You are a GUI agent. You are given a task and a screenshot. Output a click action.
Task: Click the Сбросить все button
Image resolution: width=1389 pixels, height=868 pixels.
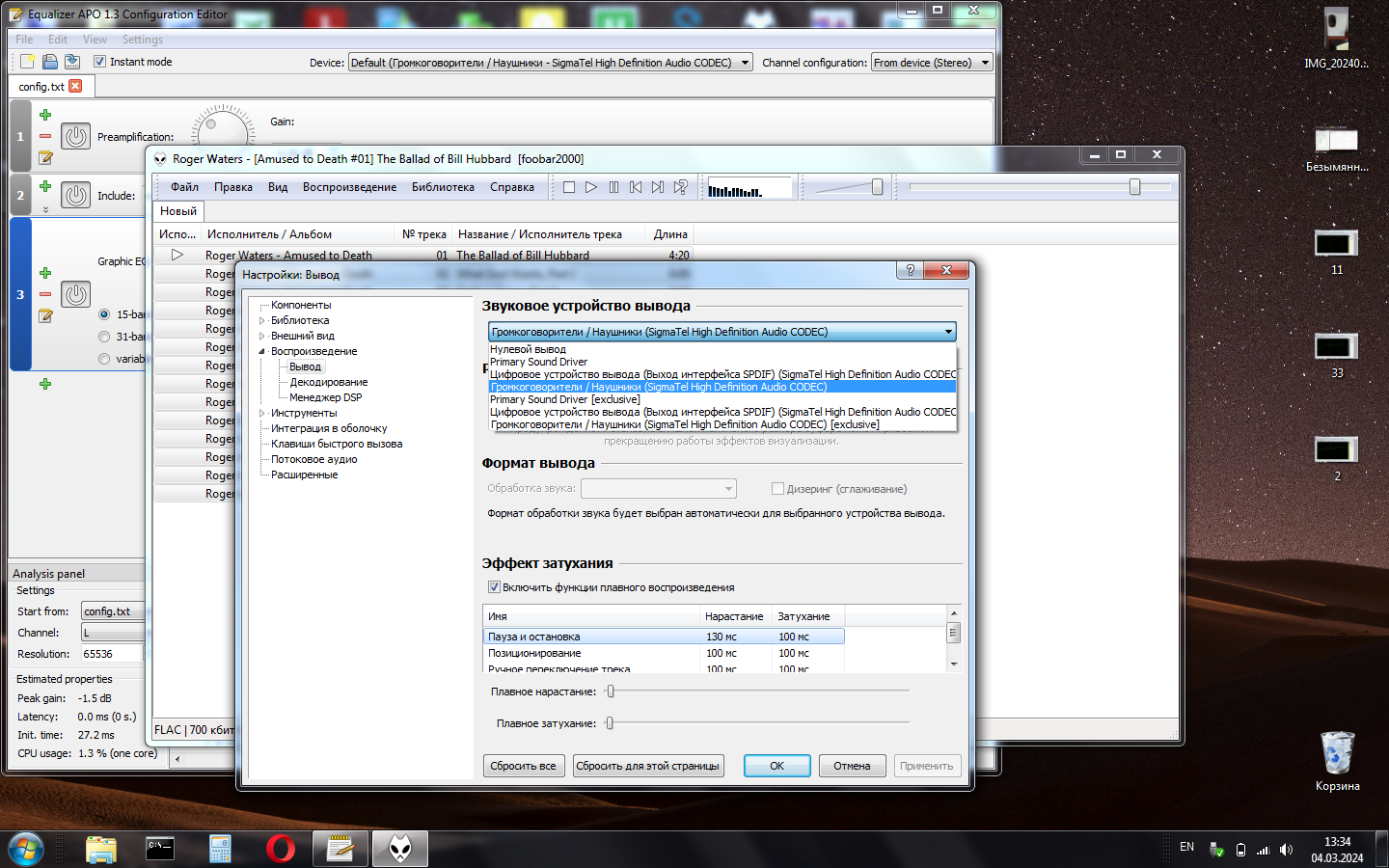[x=522, y=766]
